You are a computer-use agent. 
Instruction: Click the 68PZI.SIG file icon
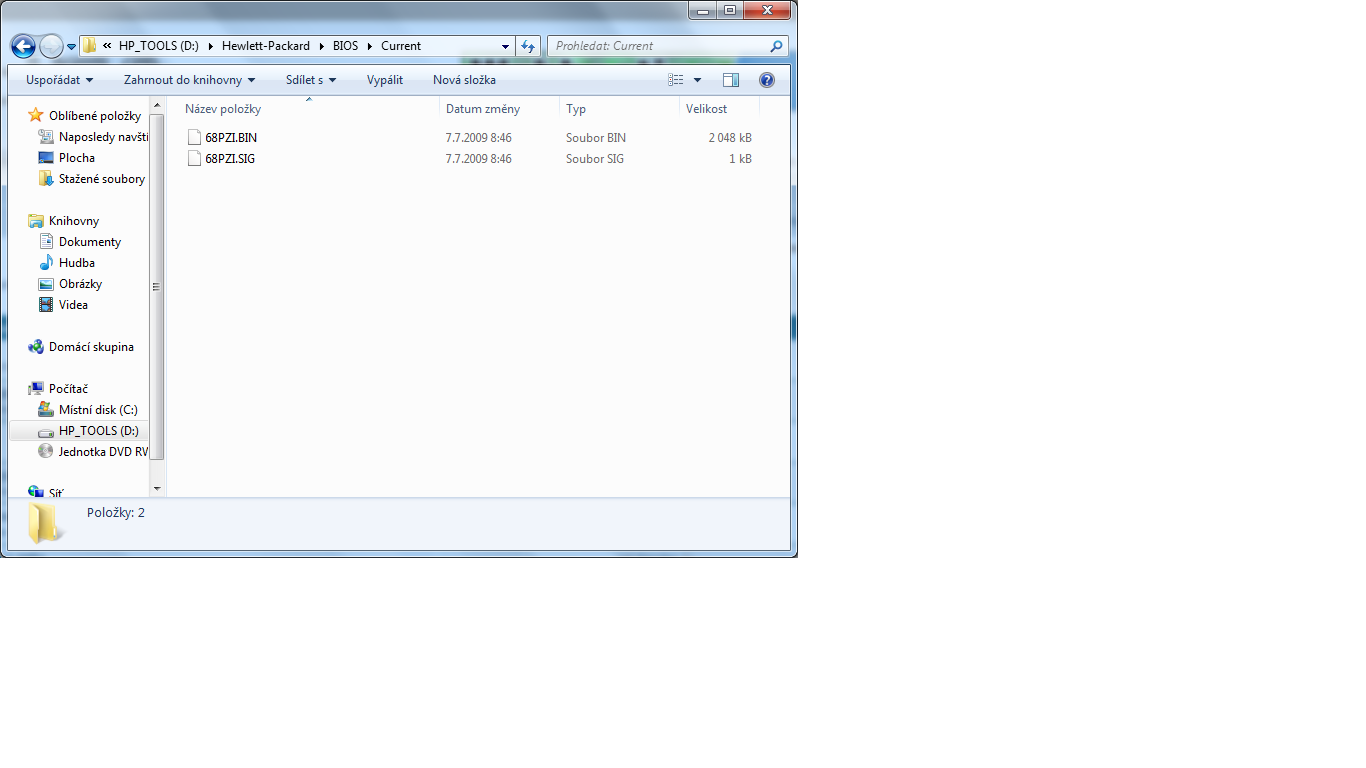194,159
